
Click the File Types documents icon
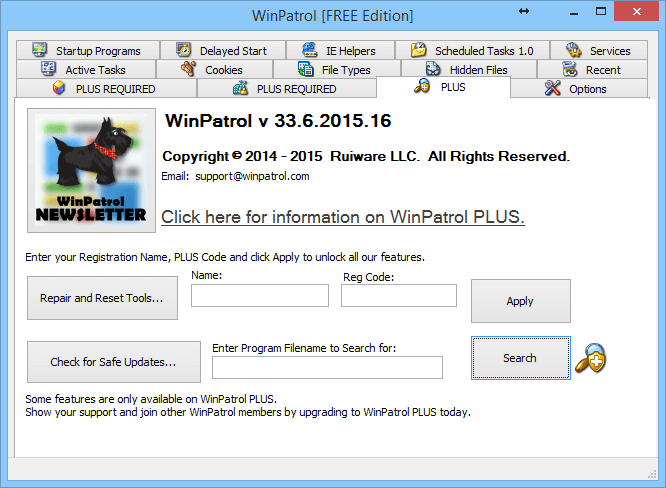point(305,69)
